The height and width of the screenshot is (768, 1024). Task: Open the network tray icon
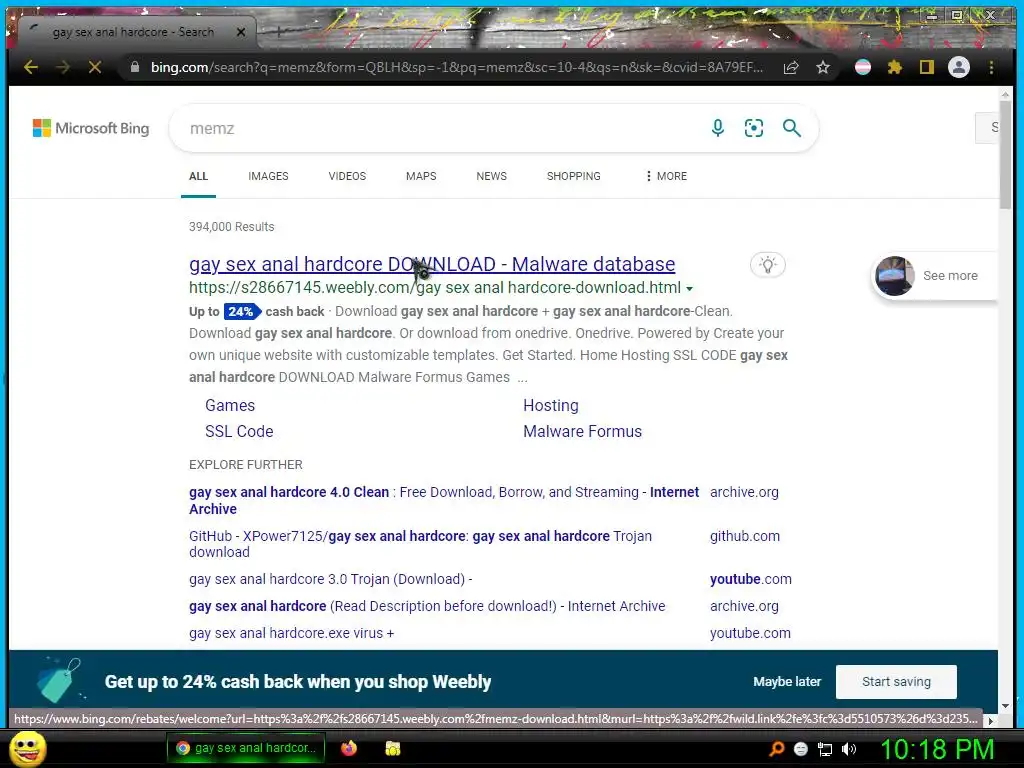click(825, 749)
